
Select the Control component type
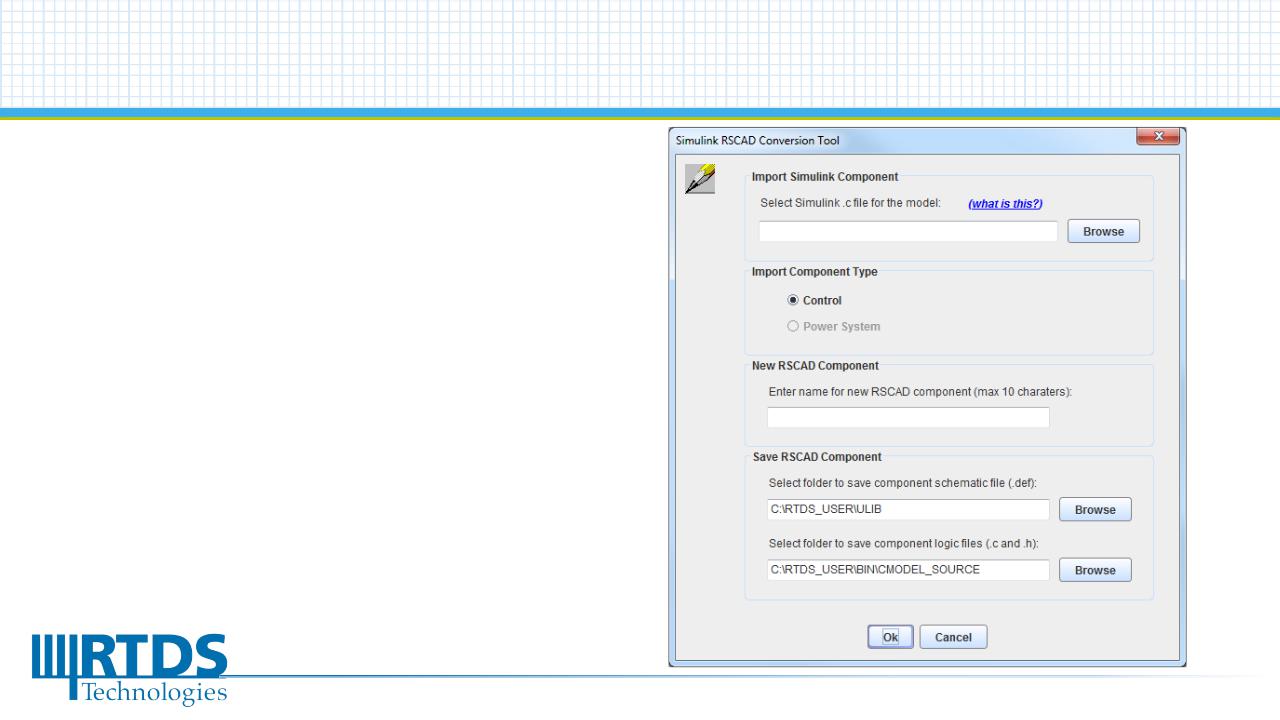pos(815,300)
